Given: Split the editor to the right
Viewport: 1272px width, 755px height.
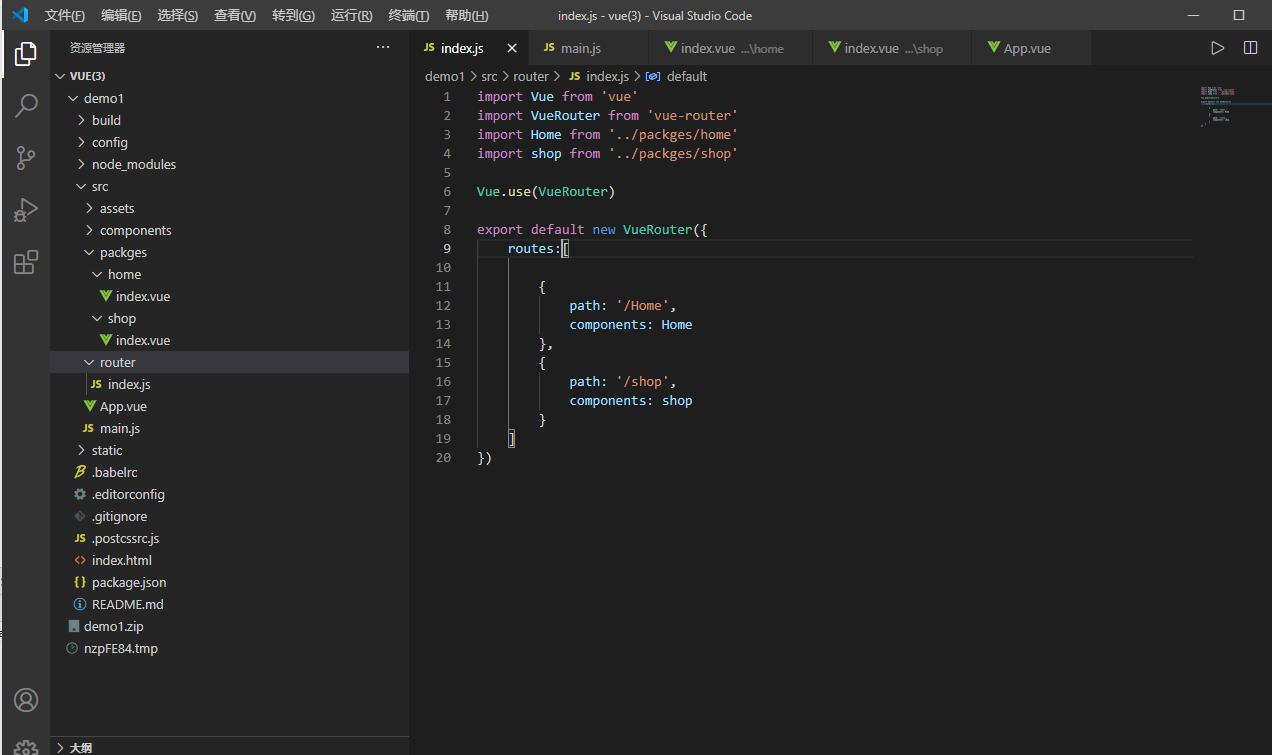Looking at the screenshot, I should (x=1250, y=48).
